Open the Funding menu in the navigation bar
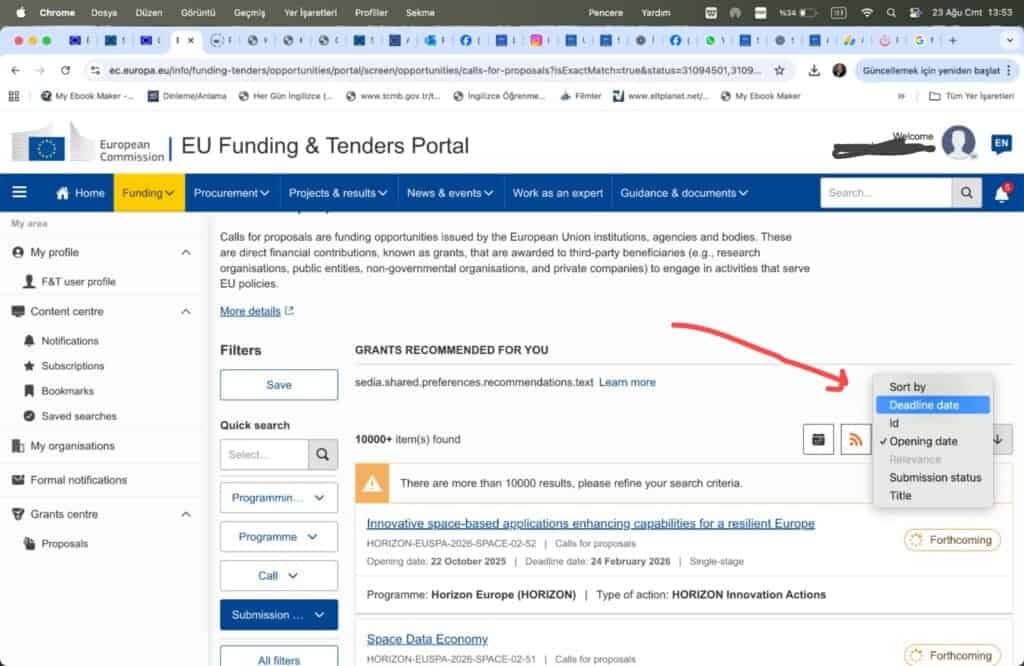The height and width of the screenshot is (666, 1024). pyautogui.click(x=148, y=192)
